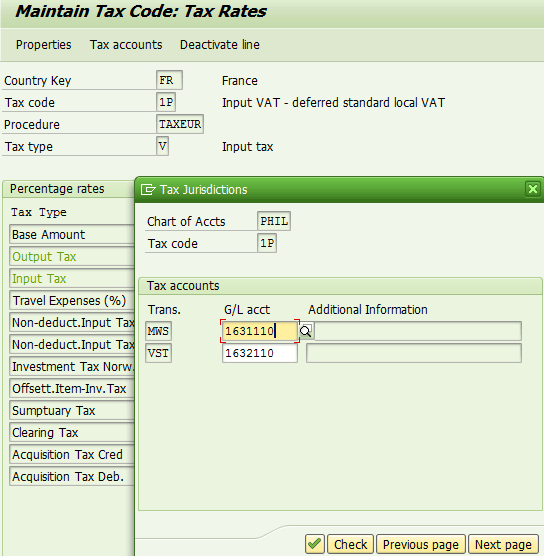Open the Properties toolbar item
The width and height of the screenshot is (544, 556).
pyautogui.click(x=44, y=45)
